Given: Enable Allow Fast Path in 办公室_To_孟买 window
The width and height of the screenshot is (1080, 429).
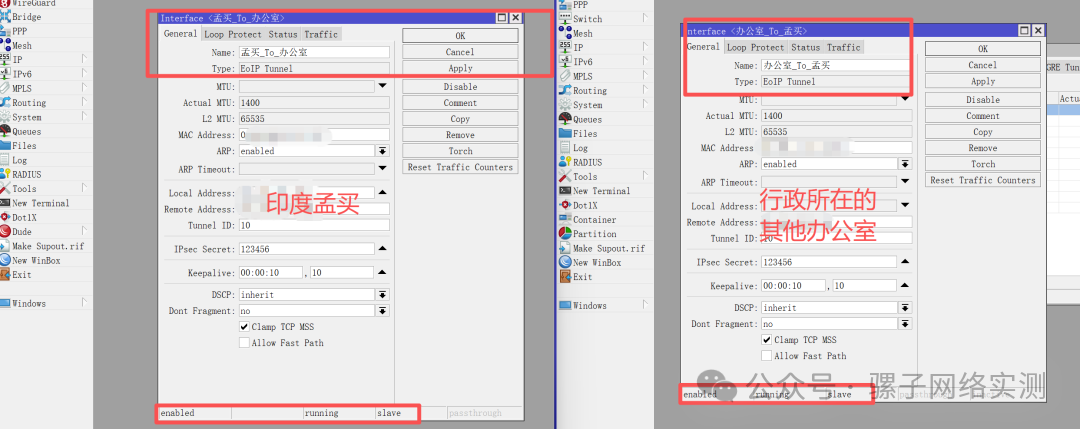Looking at the screenshot, I should pyautogui.click(x=767, y=355).
